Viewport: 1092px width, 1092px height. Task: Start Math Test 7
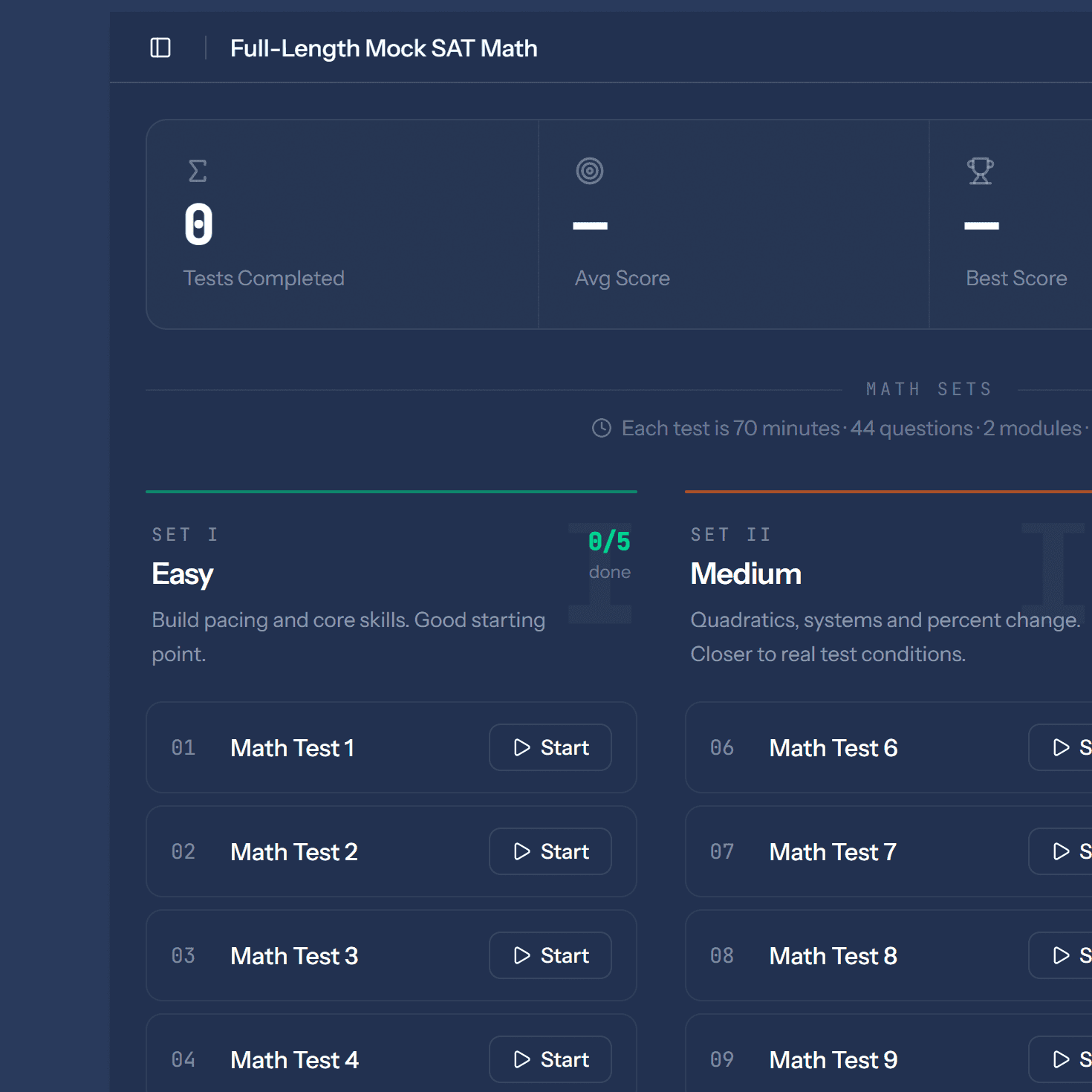coord(1061,851)
